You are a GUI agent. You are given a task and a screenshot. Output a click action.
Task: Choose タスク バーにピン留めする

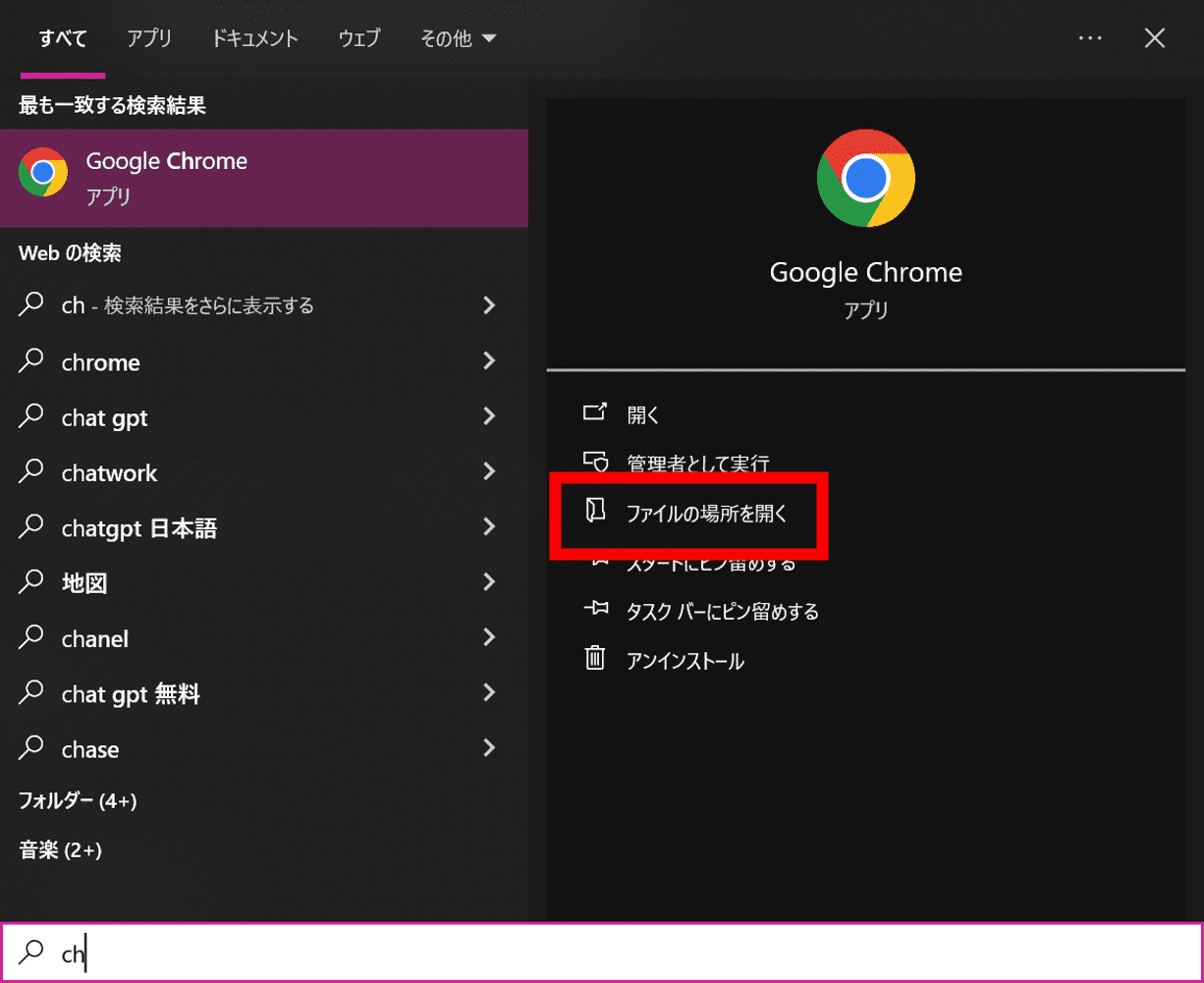pyautogui.click(x=723, y=612)
